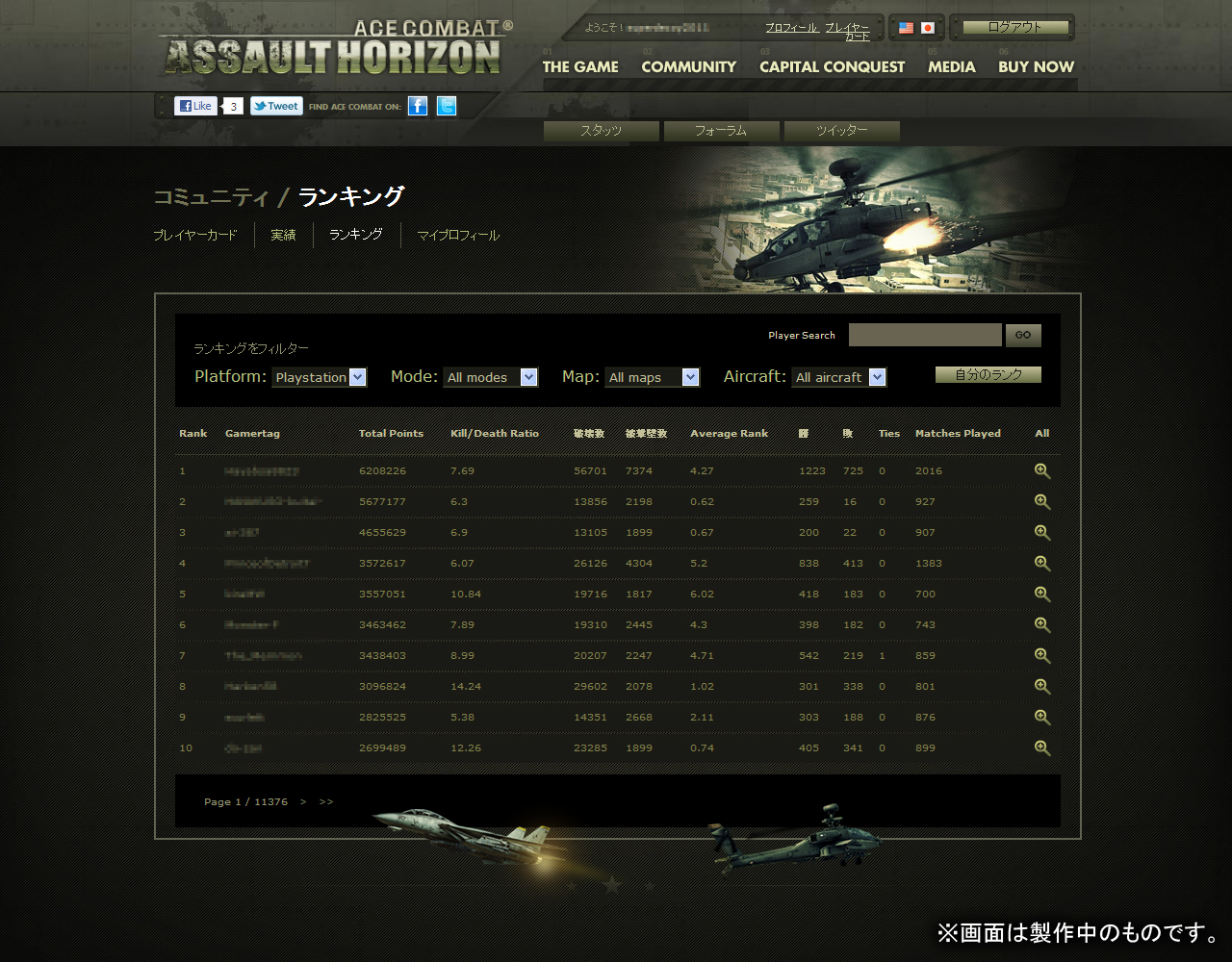Select the ツイッター tab

(842, 131)
